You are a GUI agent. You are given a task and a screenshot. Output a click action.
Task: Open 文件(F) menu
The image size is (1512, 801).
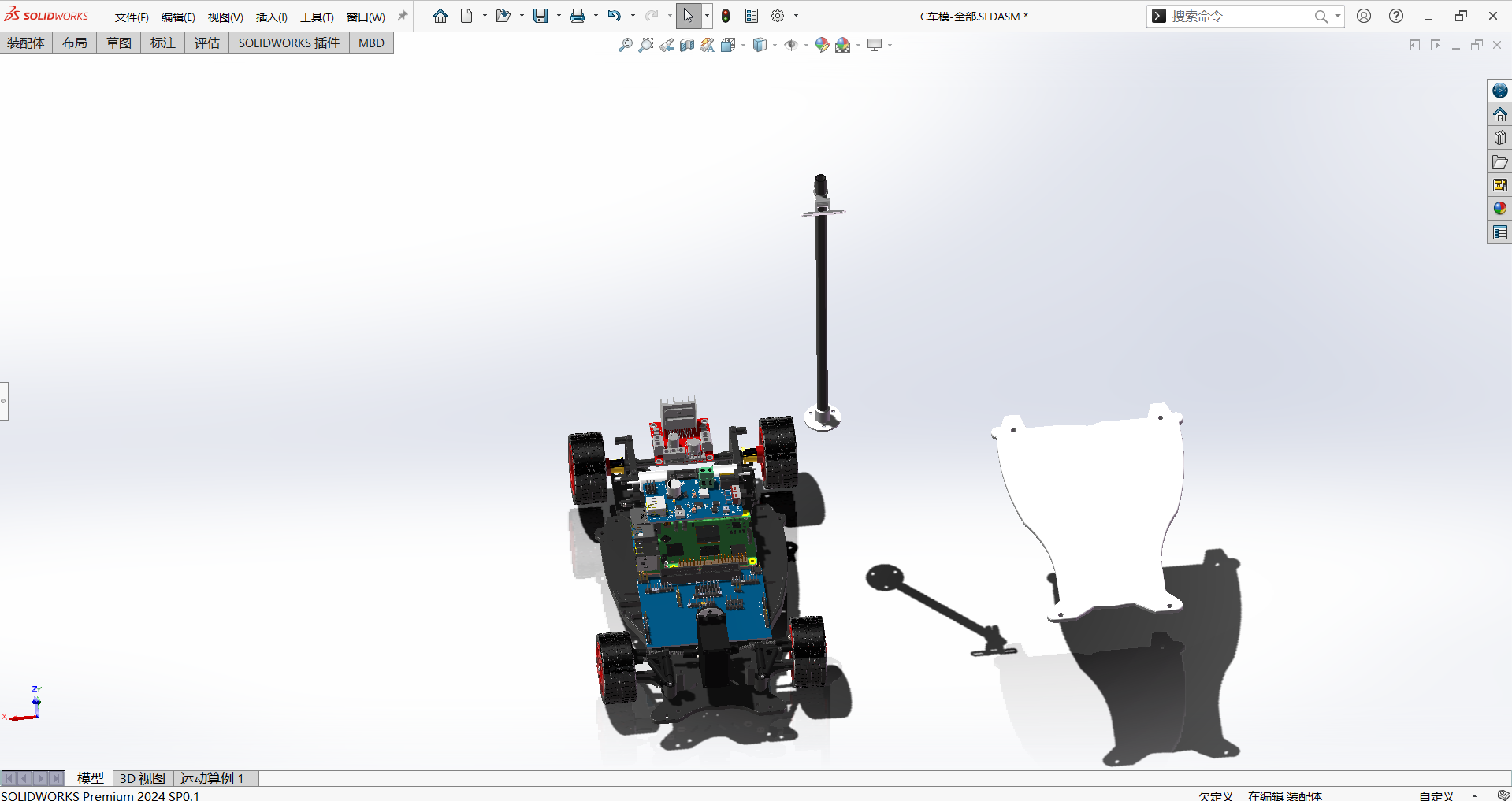pyautogui.click(x=132, y=17)
